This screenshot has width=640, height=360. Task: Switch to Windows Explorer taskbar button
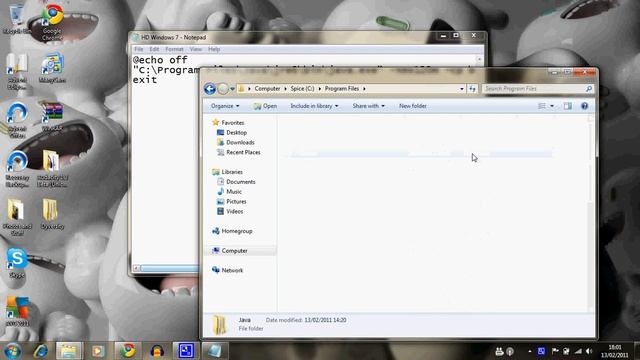pyautogui.click(x=69, y=351)
